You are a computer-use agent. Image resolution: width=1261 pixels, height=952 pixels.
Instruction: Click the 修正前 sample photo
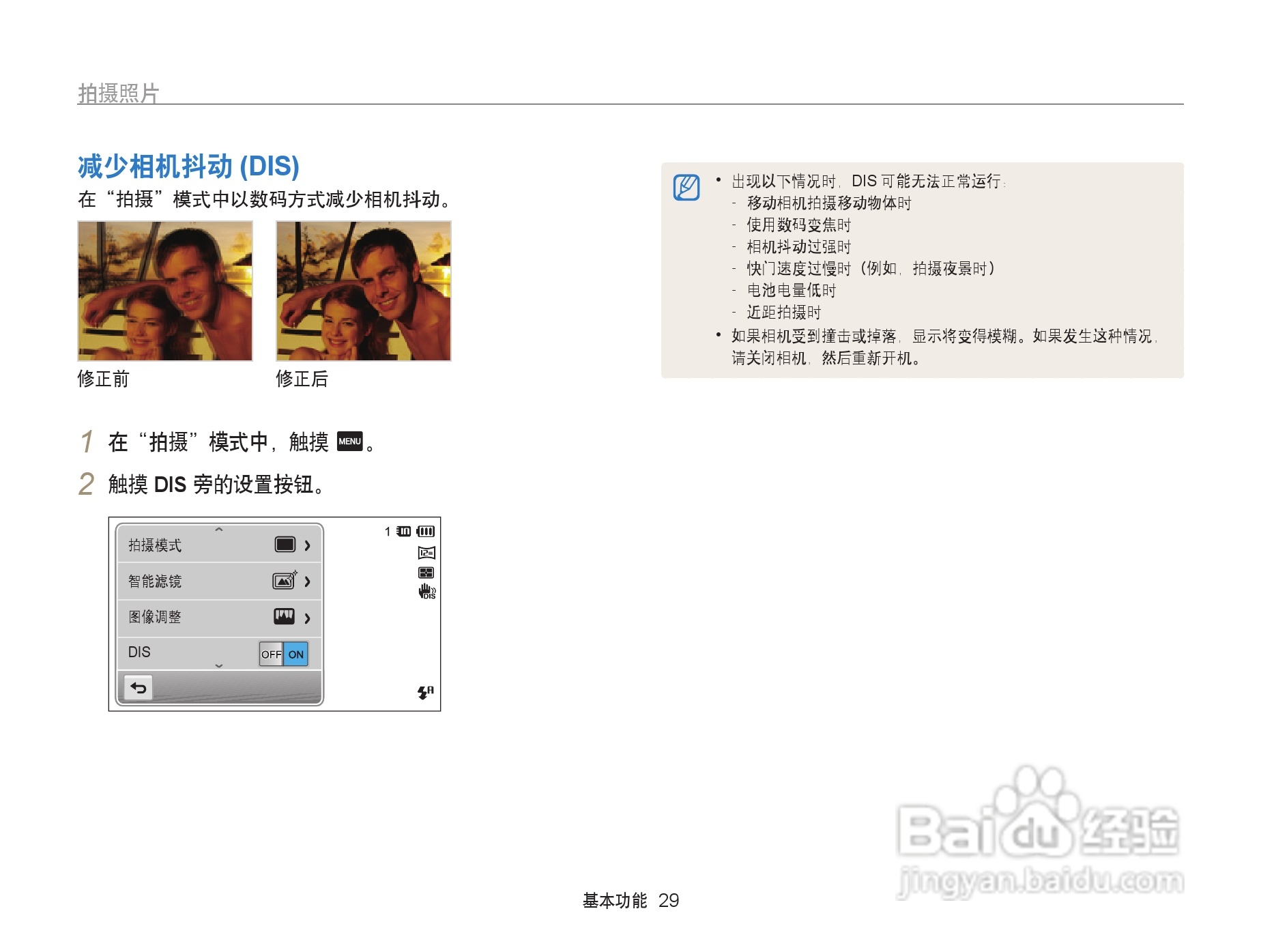click(165, 291)
